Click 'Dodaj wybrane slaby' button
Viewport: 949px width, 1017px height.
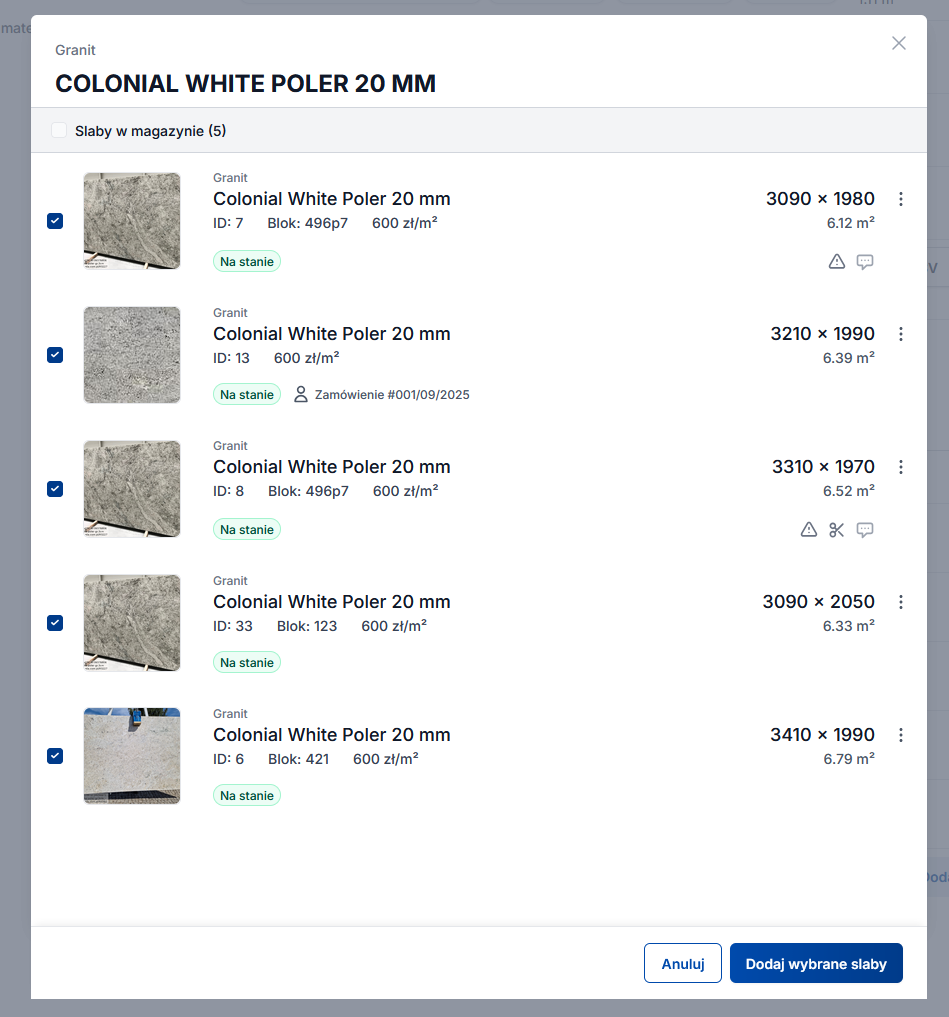point(816,964)
